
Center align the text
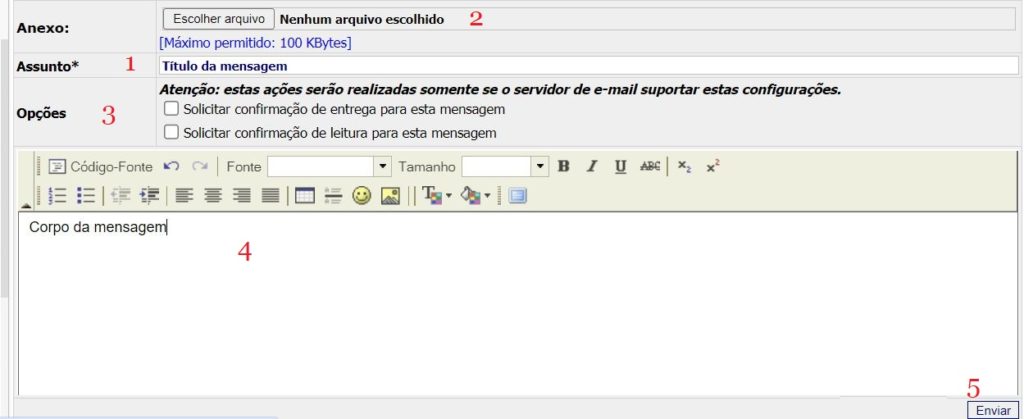[x=212, y=196]
